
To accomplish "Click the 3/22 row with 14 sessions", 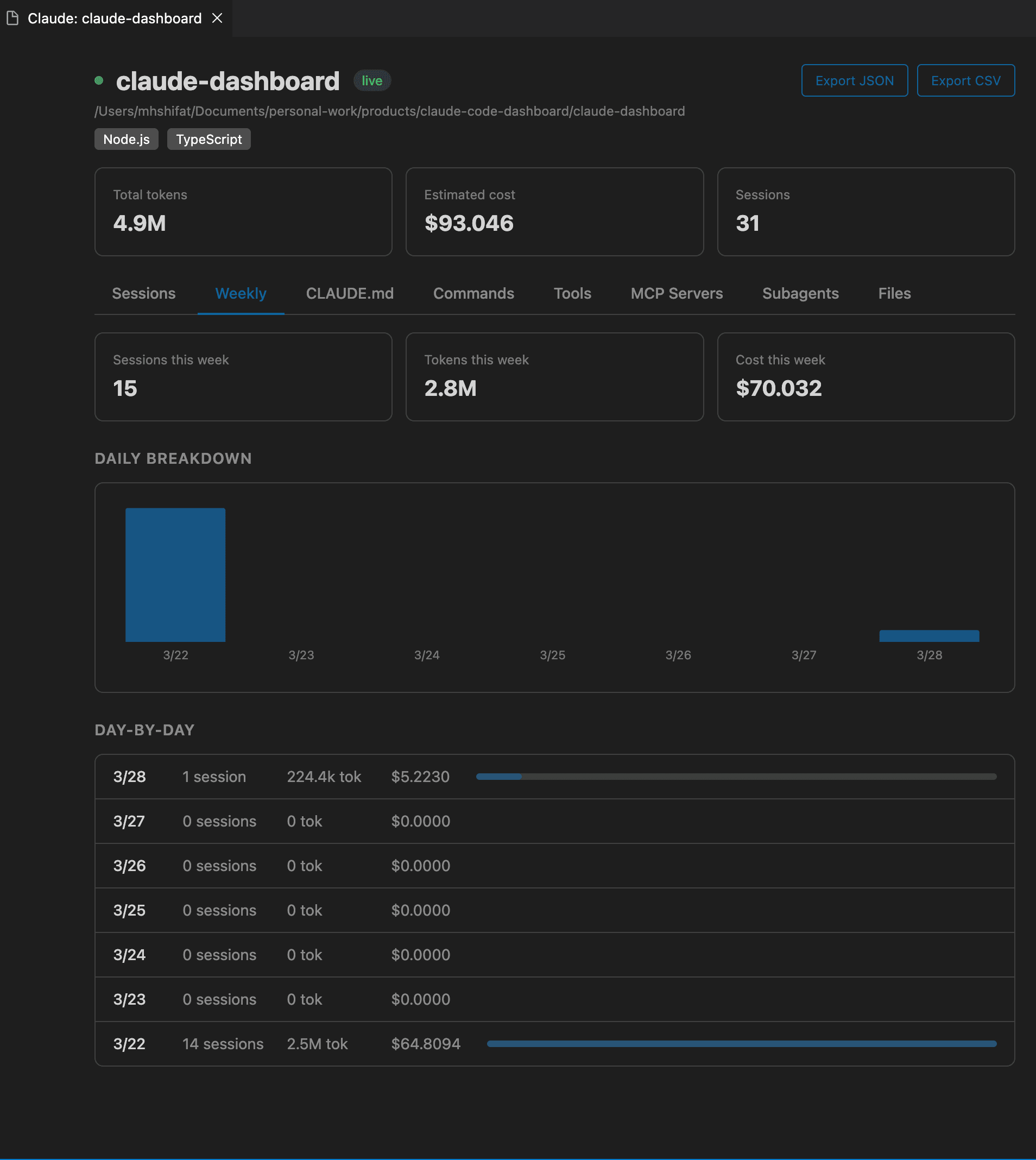I will [x=223, y=1044].
